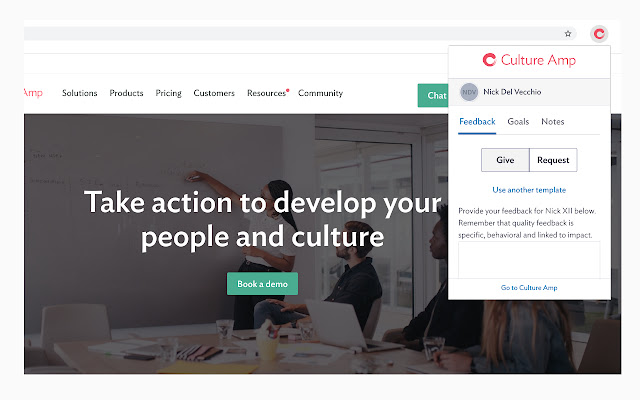This screenshot has width=640, height=400.
Task: Switch to the Feedback tab
Action: pyautogui.click(x=477, y=122)
